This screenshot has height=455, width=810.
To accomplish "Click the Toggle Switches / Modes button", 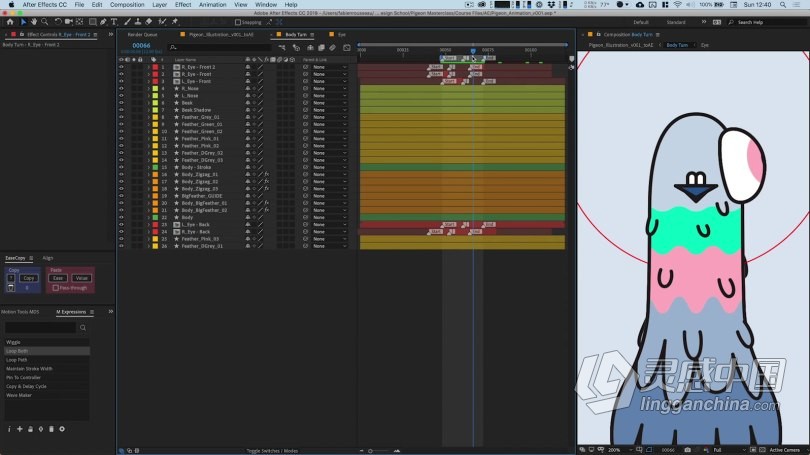I will click(x=272, y=451).
